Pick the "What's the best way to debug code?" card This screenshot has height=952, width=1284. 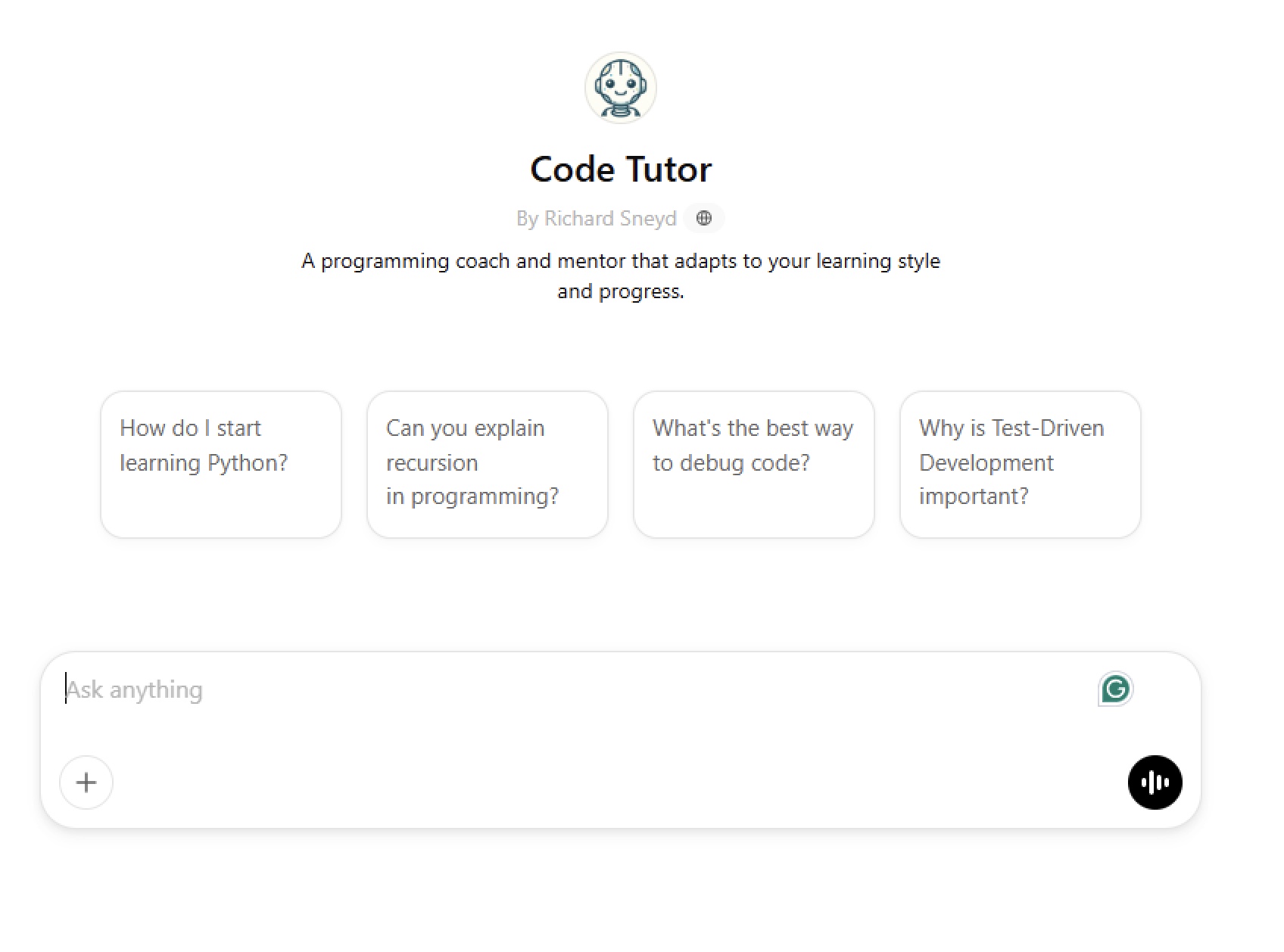(754, 464)
